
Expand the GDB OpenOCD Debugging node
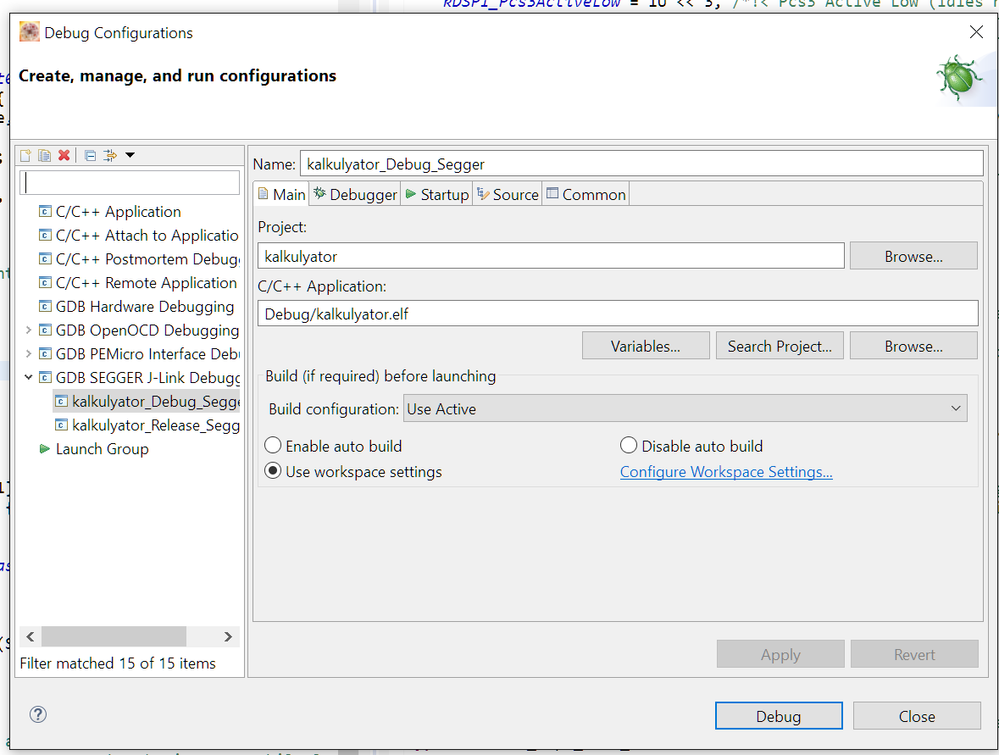tap(28, 330)
